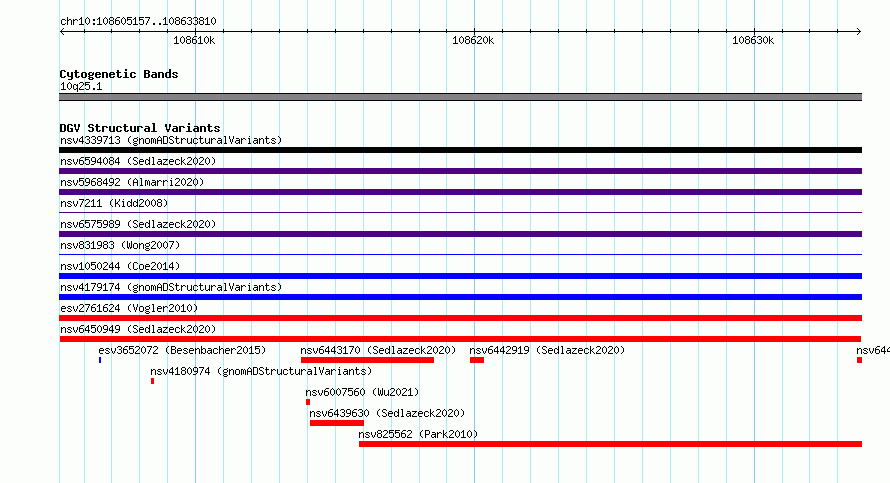The width and height of the screenshot is (890, 483).
Task: Open nsv6443170 (Sedlazeck2020) label
Action: pos(378,350)
